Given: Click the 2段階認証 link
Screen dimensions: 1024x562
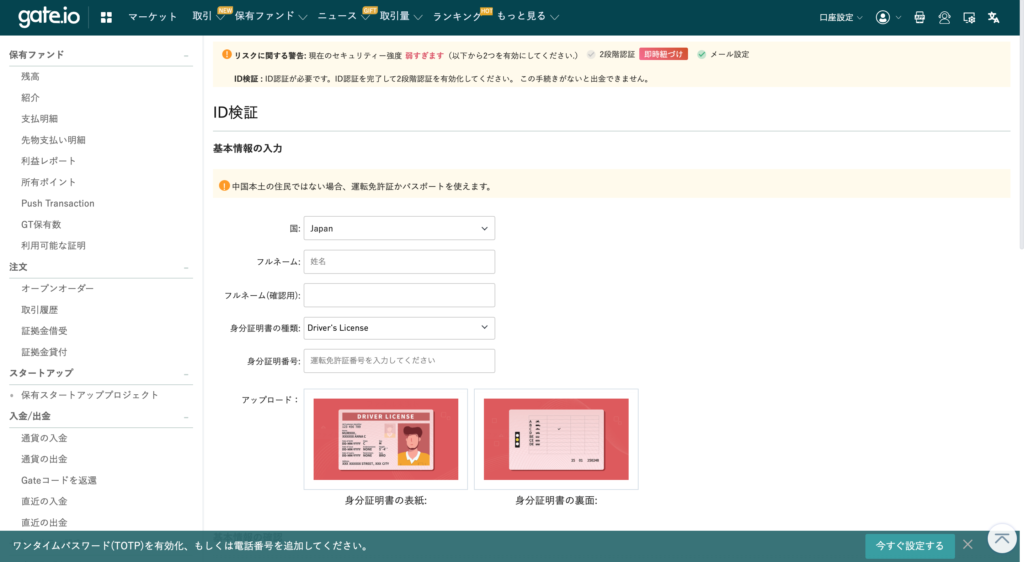Looking at the screenshot, I should [617, 55].
